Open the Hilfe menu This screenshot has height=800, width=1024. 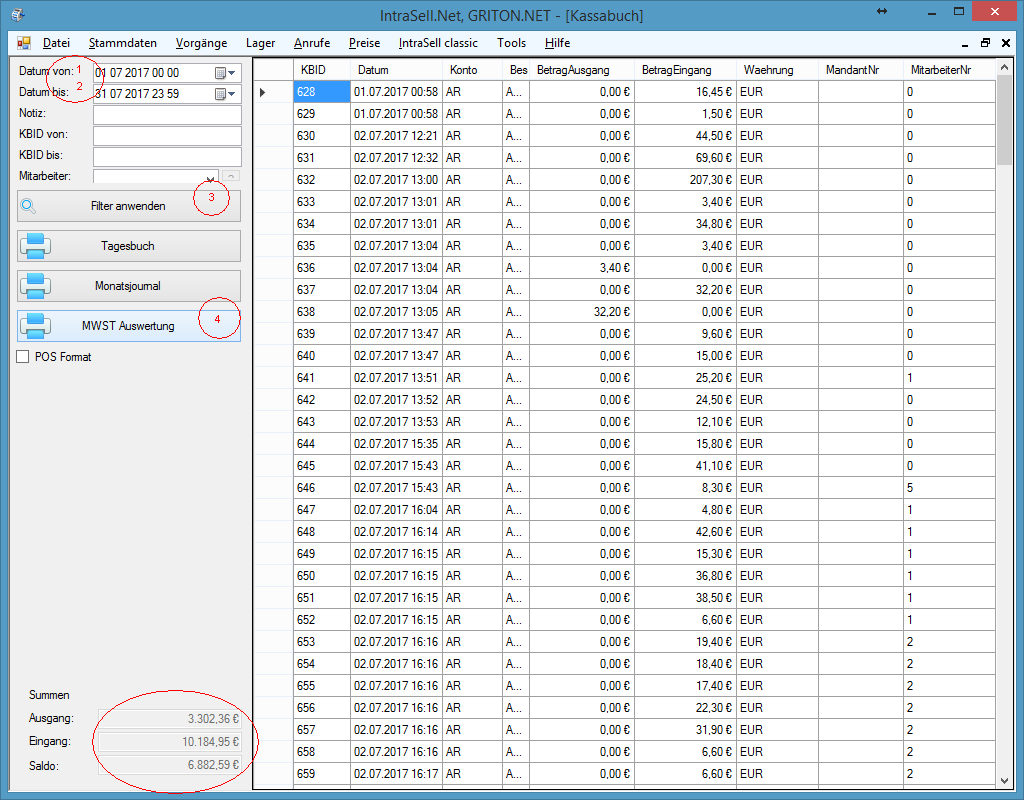[558, 43]
